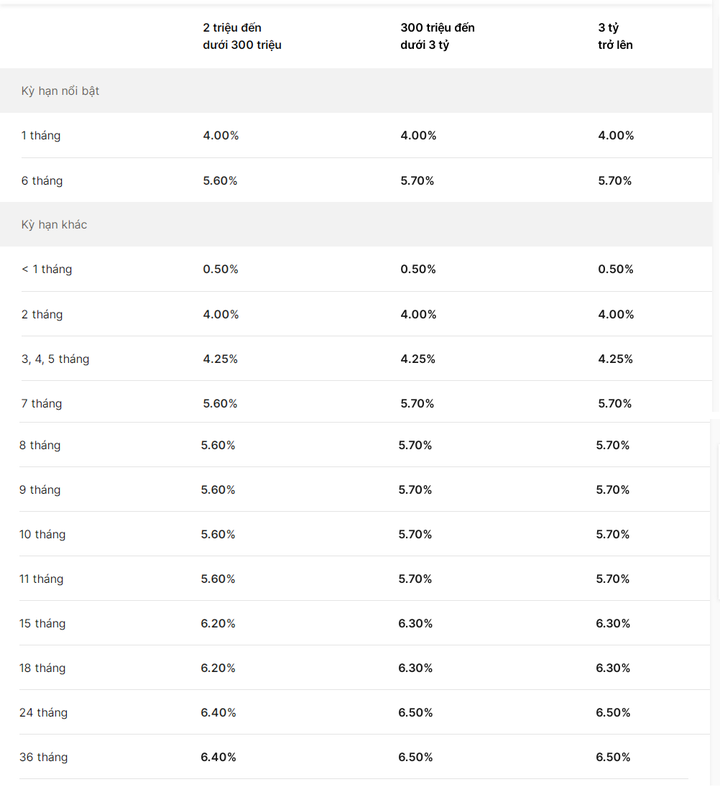Select the '24 tháng' term row label
720x787 pixels.
(x=43, y=713)
